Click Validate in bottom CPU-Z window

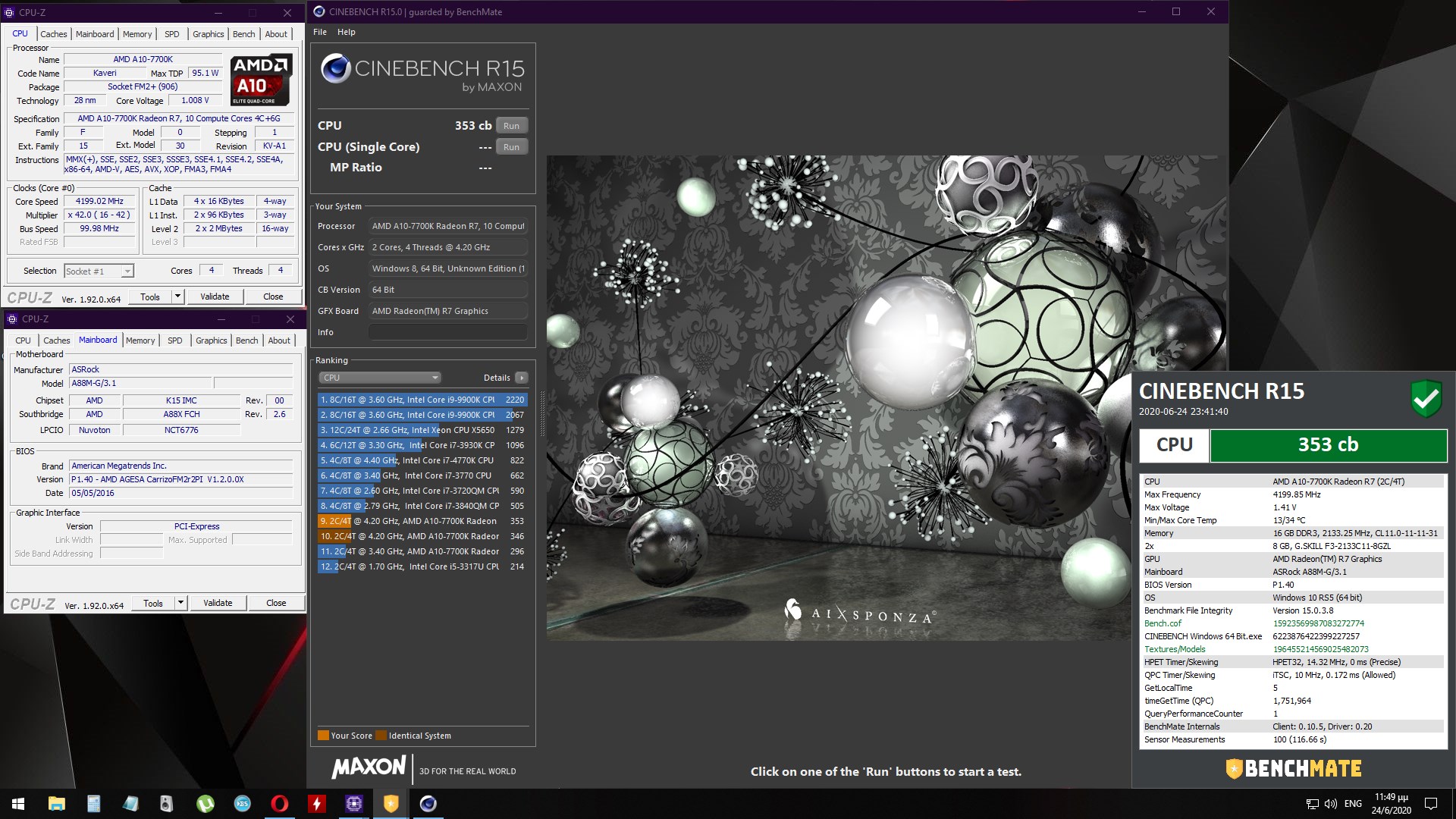point(218,603)
